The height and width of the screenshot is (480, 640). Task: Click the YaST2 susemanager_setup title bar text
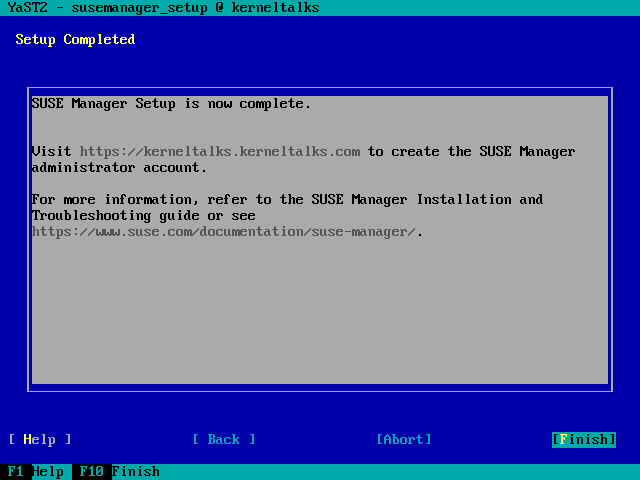click(163, 8)
